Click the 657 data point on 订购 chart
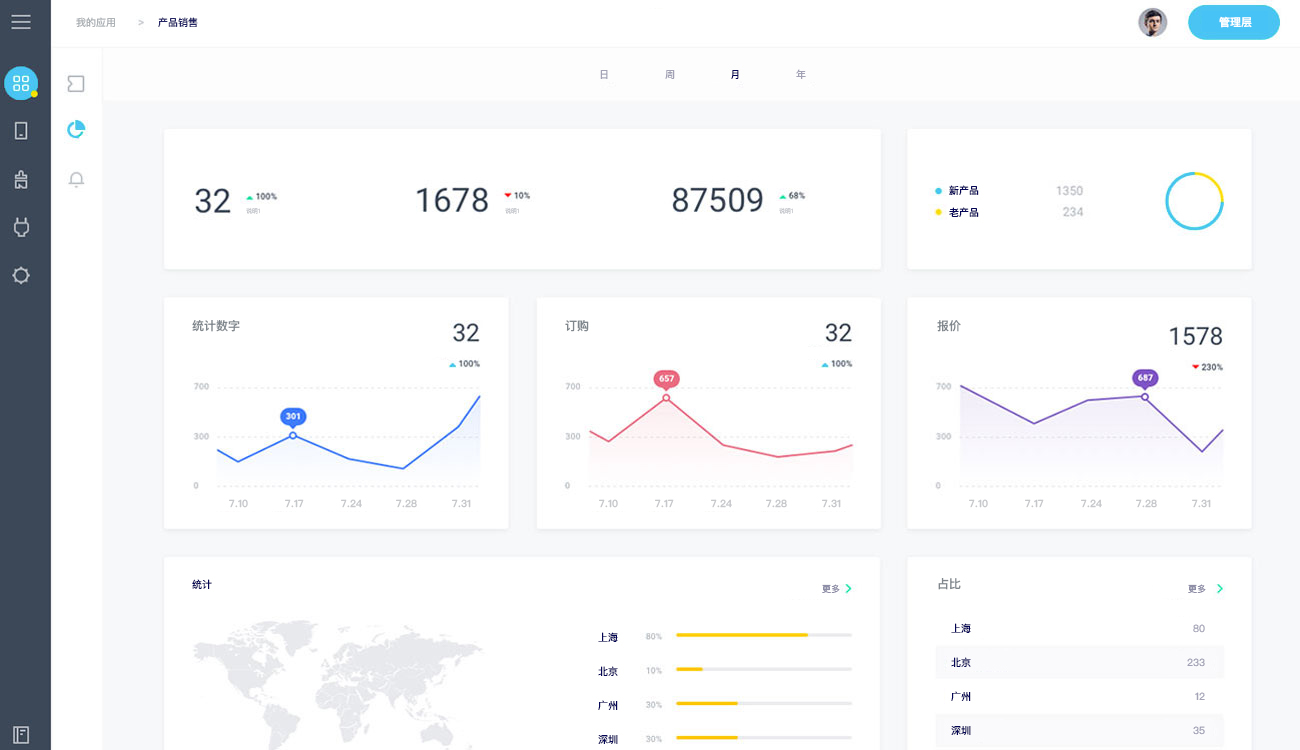The height and width of the screenshot is (750, 1300). (x=666, y=398)
